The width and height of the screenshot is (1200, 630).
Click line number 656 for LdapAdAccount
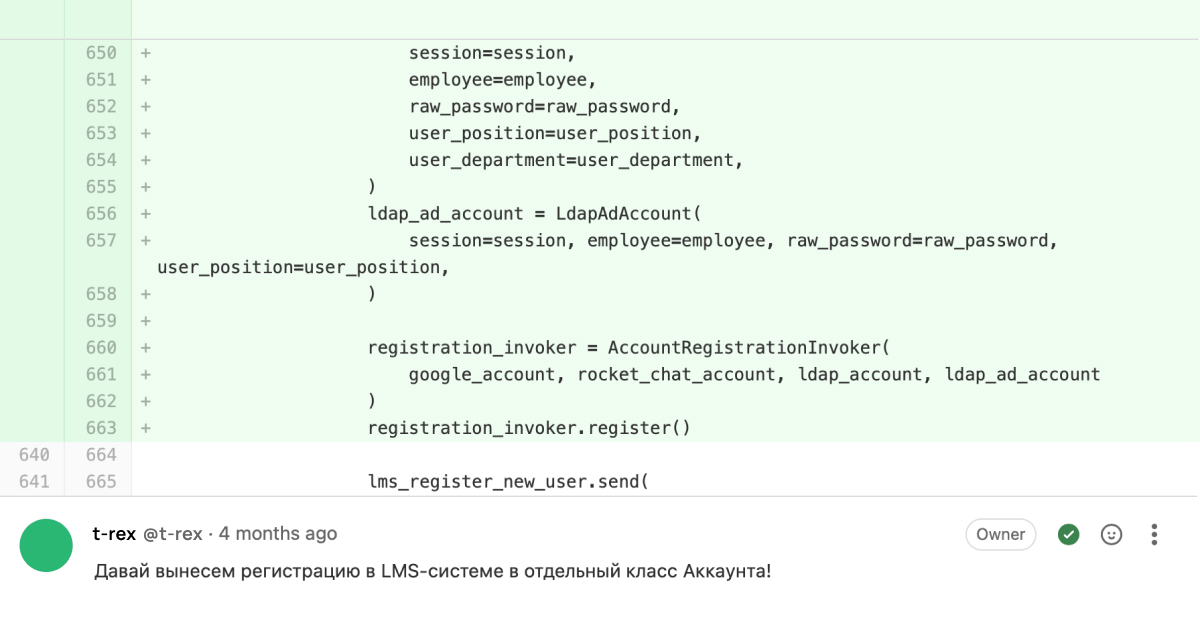100,213
